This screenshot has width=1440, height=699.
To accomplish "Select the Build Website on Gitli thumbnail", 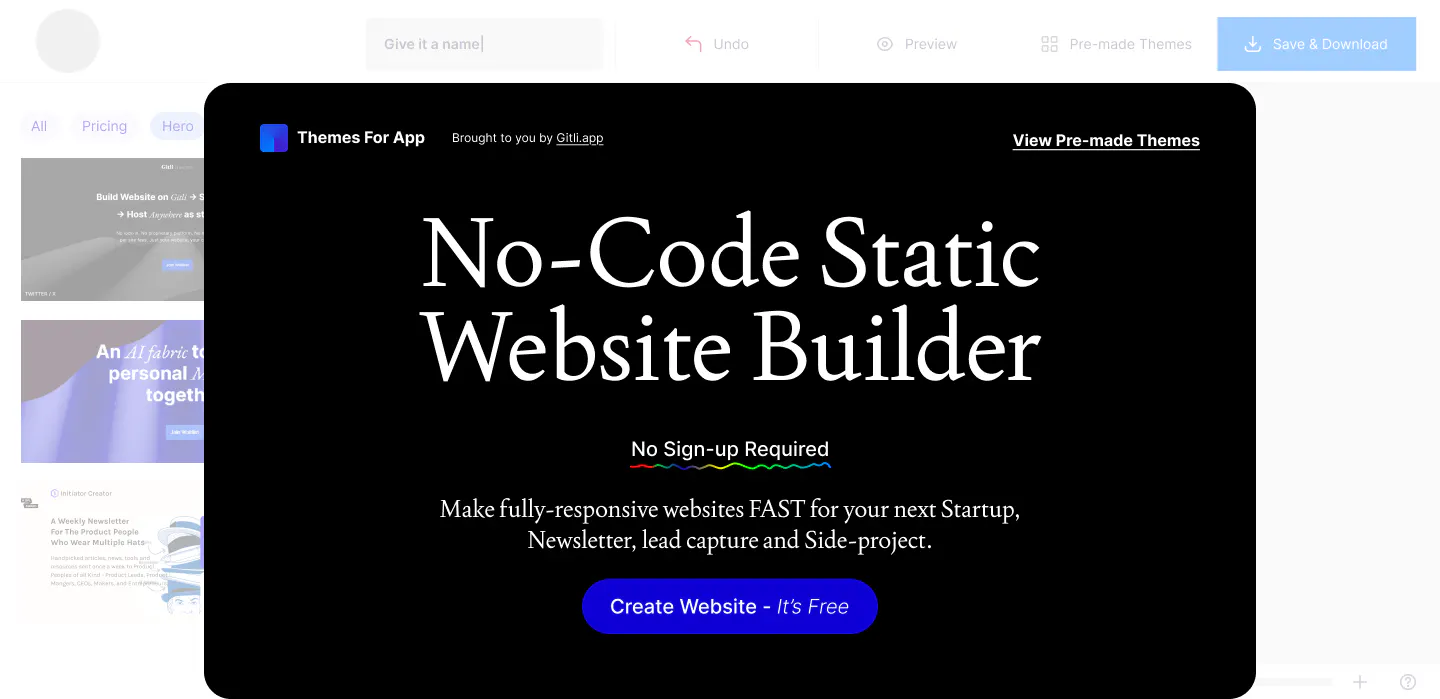I will (112, 229).
